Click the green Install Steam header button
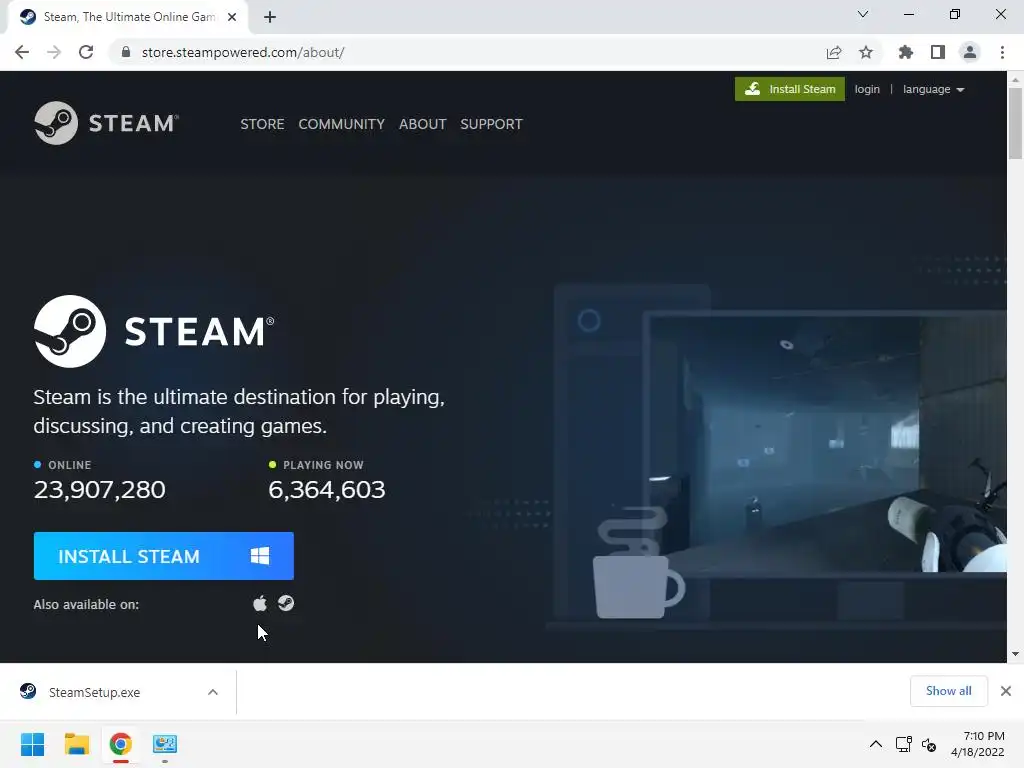The image size is (1024, 768). pyautogui.click(x=790, y=89)
